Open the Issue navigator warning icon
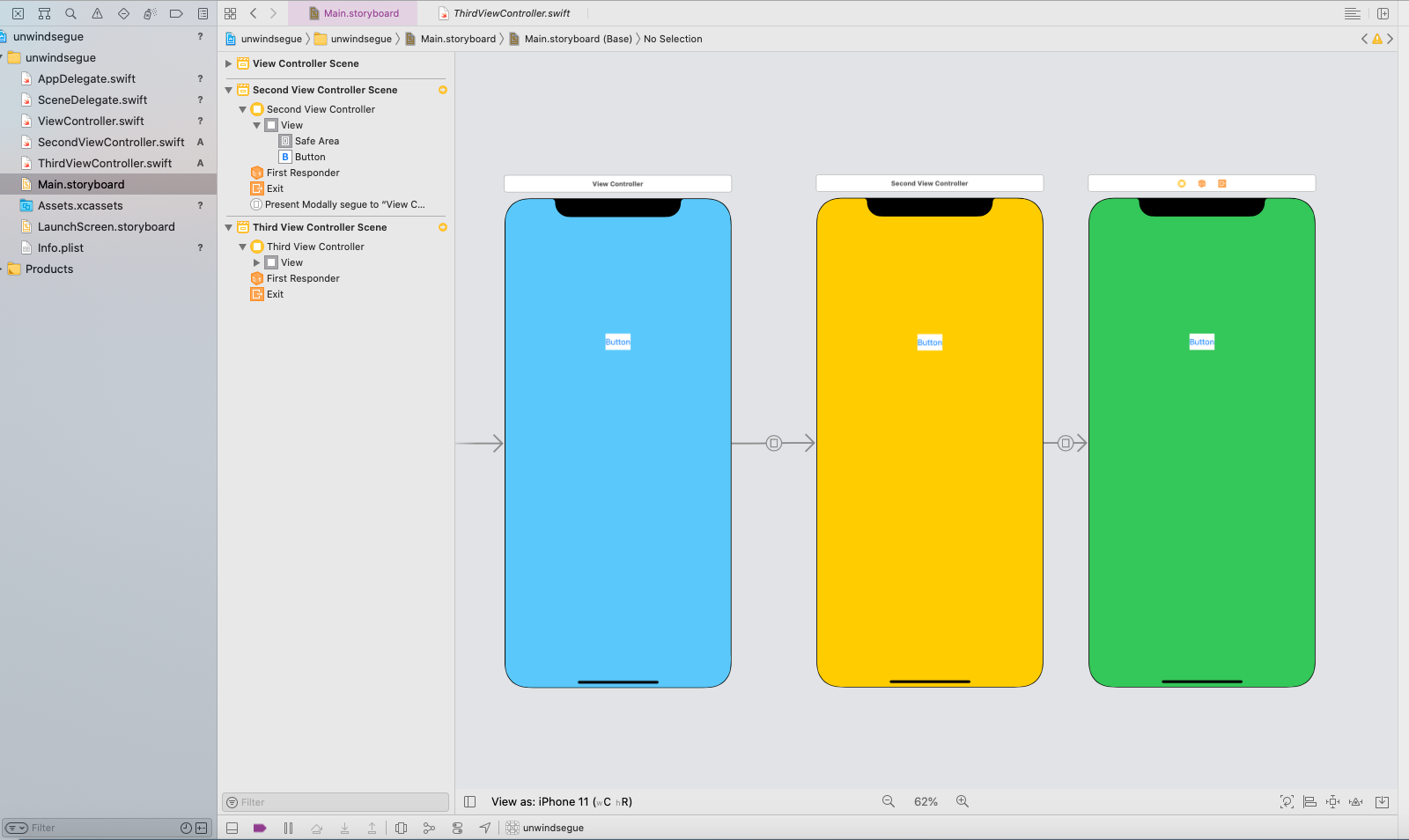Viewport: 1409px width, 840px height. click(x=97, y=13)
